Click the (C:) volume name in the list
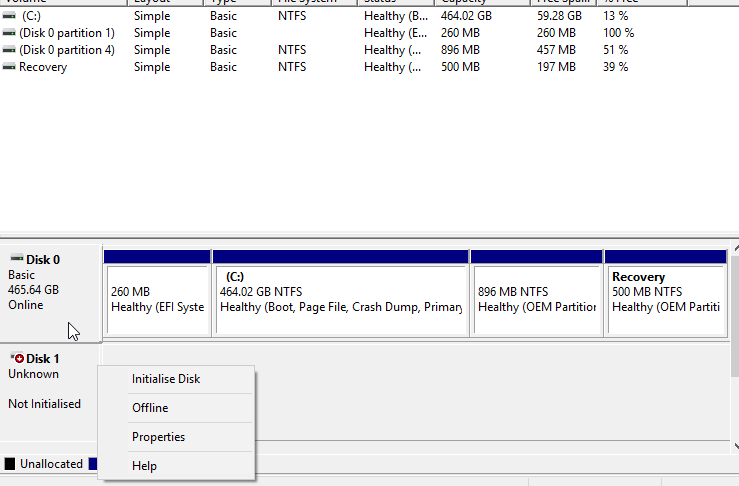The height and width of the screenshot is (486, 739). [31, 16]
